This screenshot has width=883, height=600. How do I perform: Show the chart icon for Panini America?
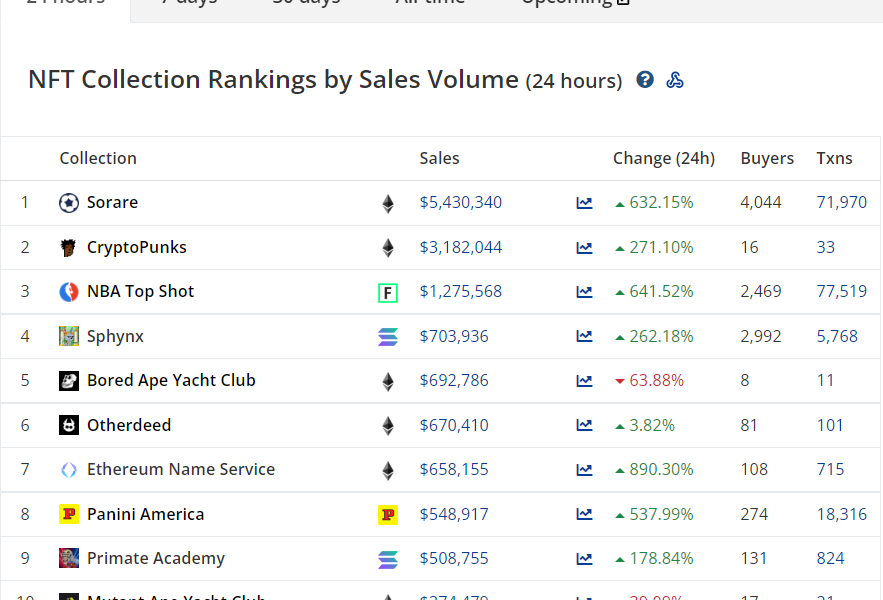click(585, 514)
